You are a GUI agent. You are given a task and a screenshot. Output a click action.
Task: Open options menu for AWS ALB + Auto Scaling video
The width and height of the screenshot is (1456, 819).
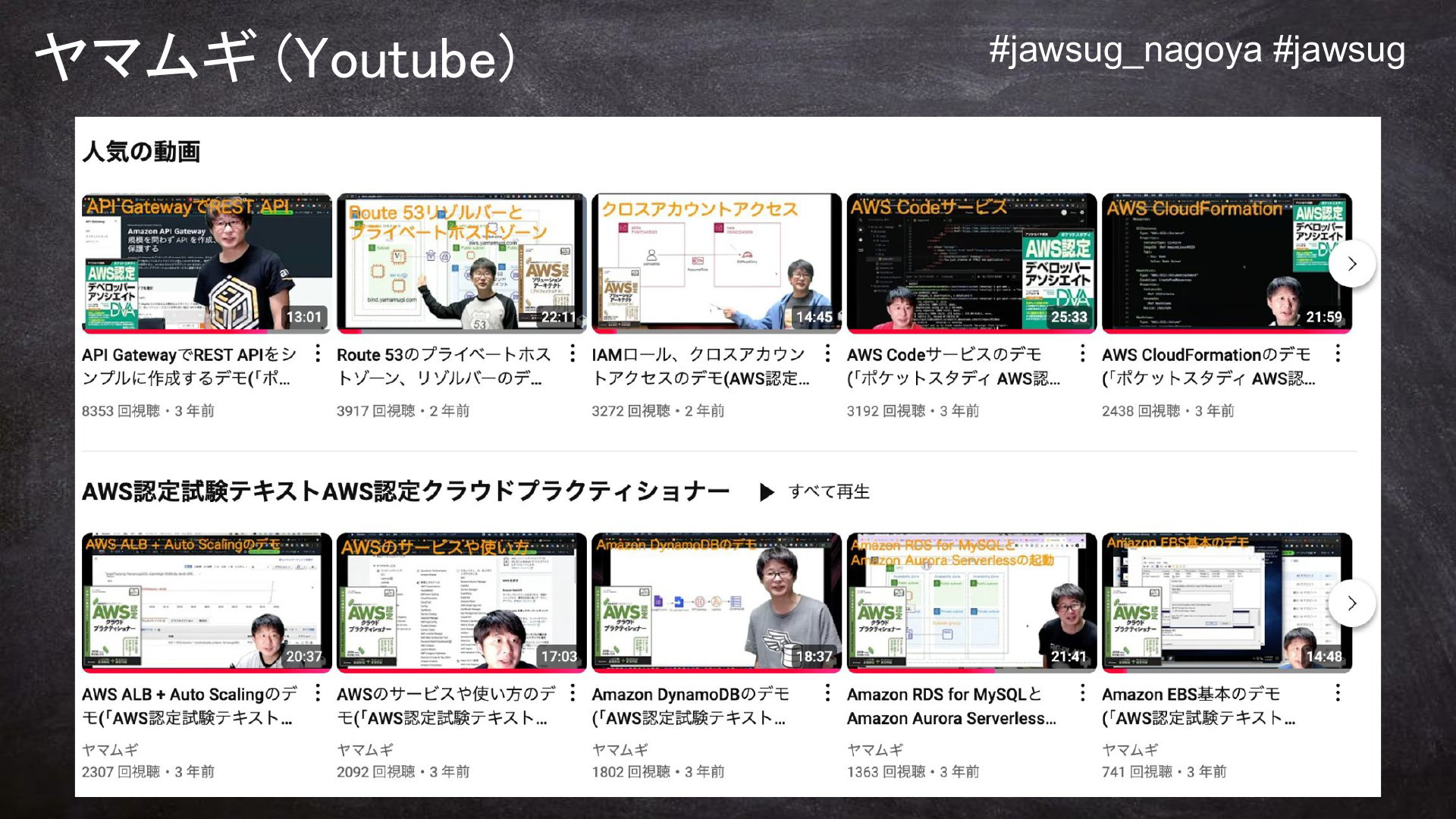tap(318, 693)
